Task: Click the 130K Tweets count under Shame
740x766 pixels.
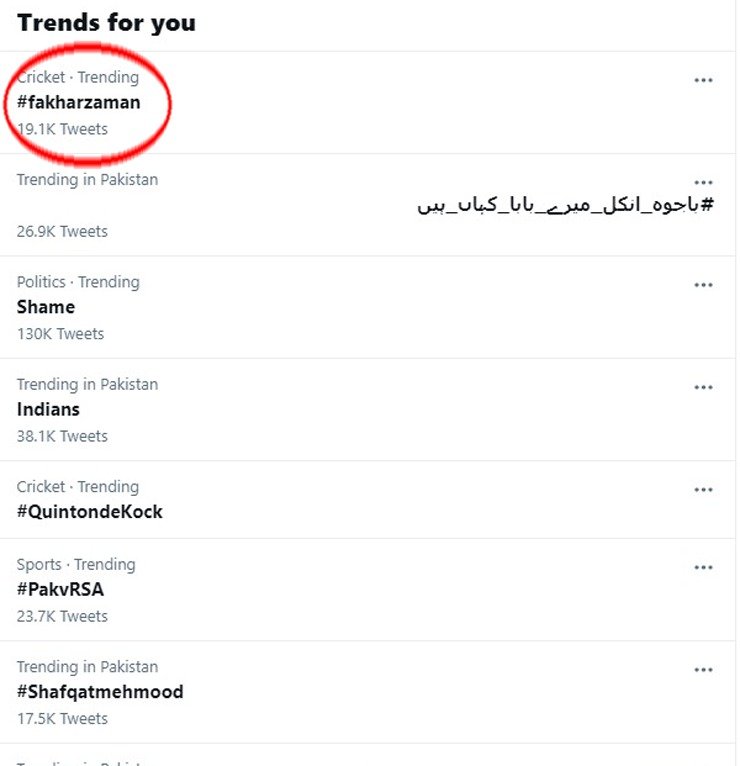Action: pos(60,334)
